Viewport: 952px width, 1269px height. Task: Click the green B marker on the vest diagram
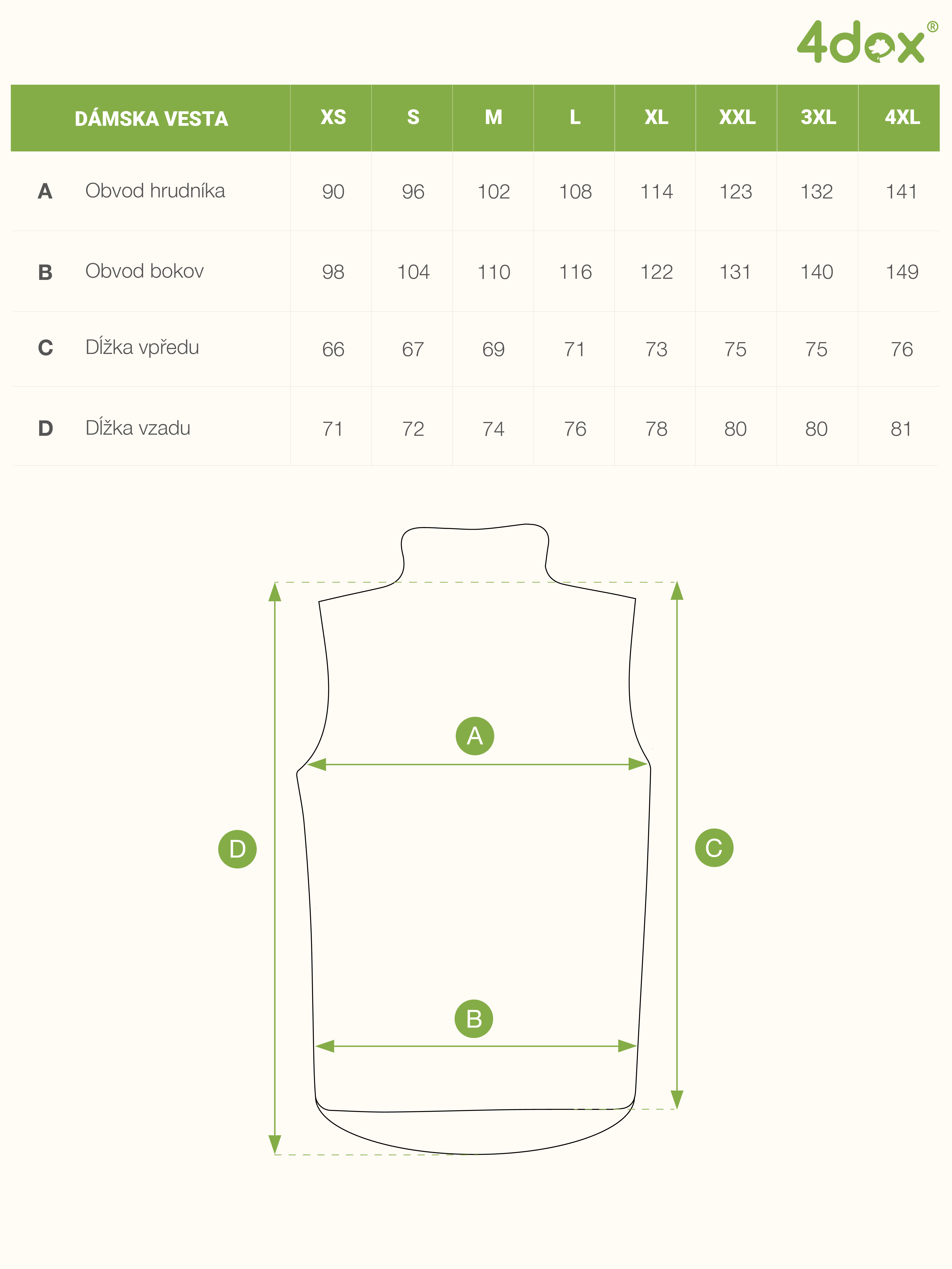(x=474, y=1019)
